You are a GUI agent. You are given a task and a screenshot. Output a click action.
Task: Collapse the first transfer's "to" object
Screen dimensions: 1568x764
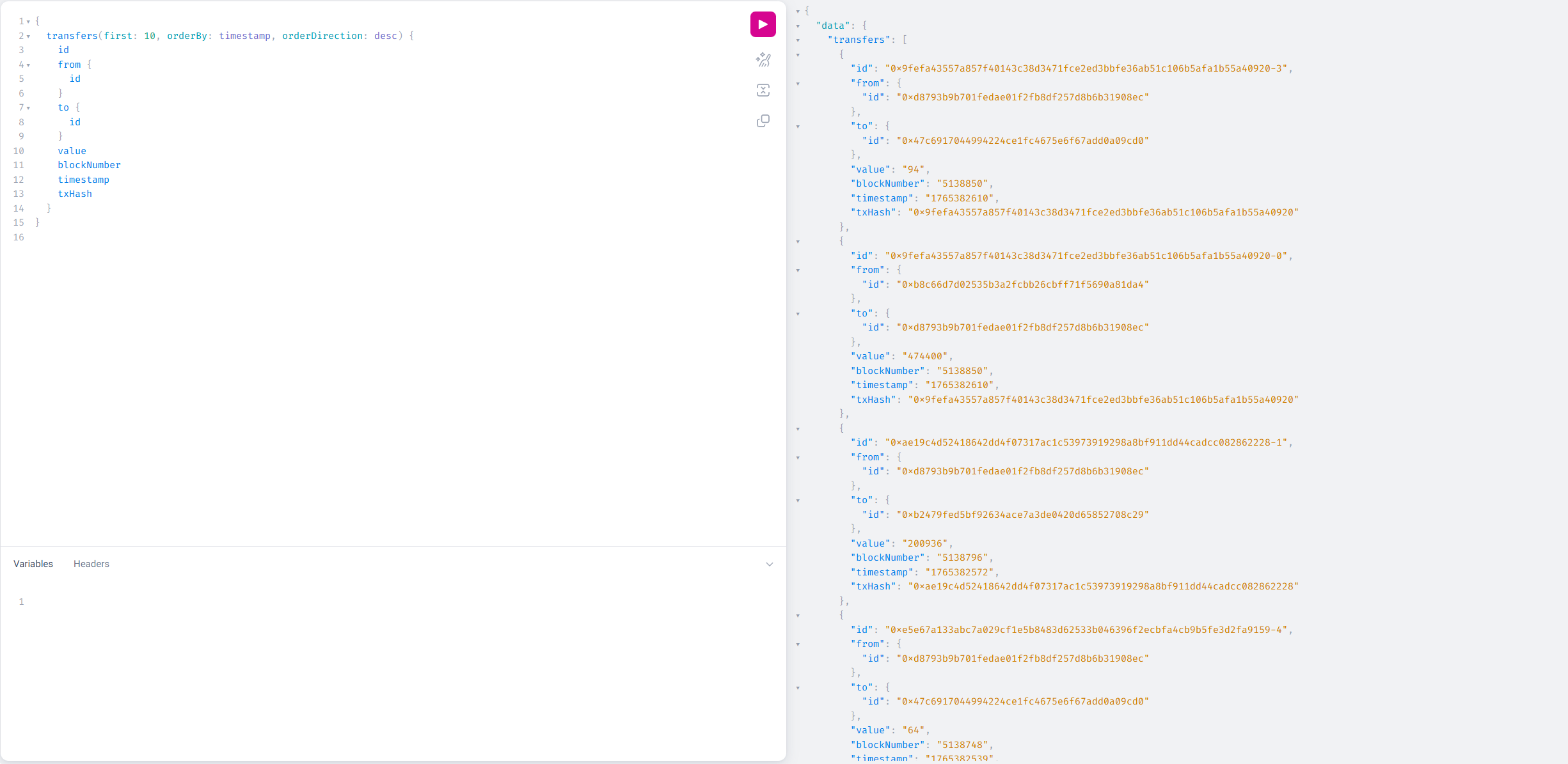coord(798,127)
